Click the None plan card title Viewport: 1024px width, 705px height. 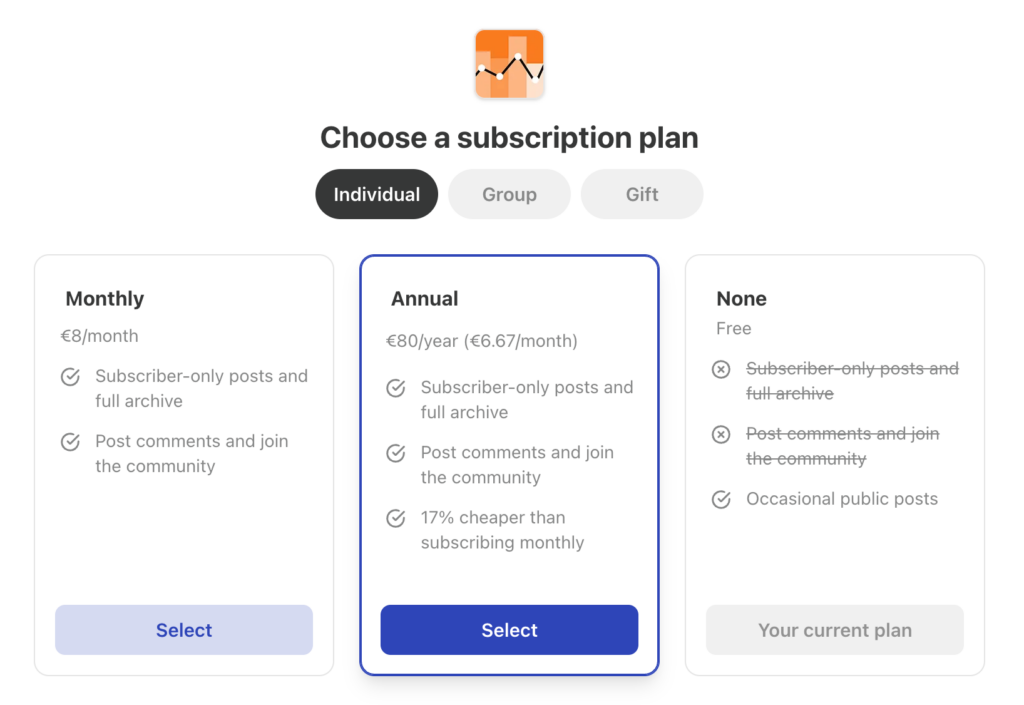click(742, 299)
